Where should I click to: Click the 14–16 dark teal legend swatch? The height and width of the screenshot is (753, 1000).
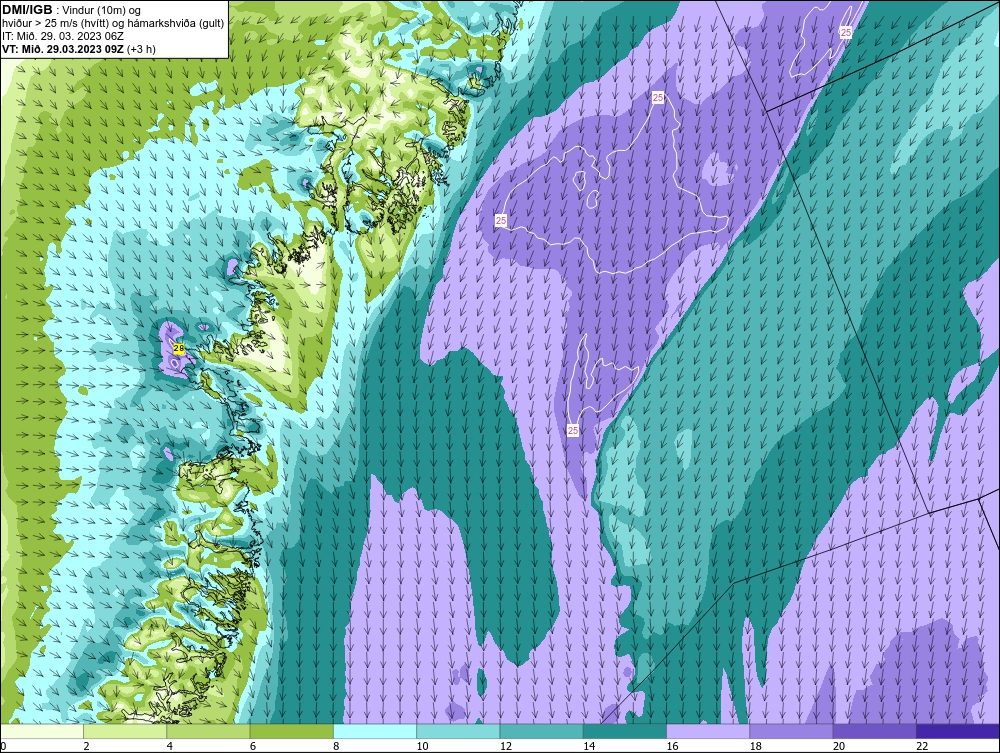625,731
